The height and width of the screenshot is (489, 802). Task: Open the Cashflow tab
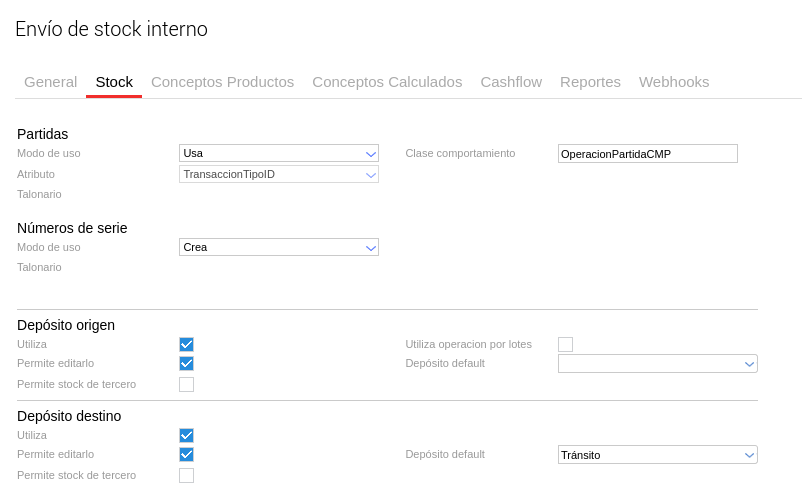coord(511,82)
